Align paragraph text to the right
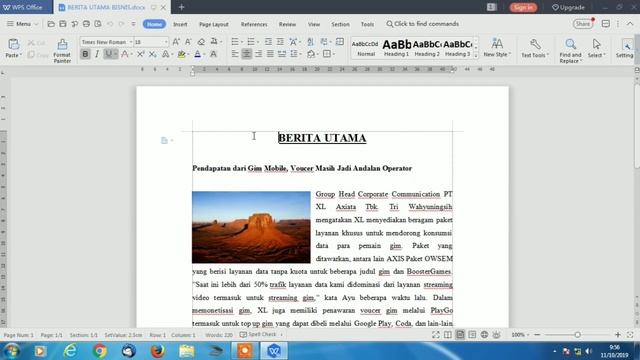This screenshot has height=360, width=640. [x=258, y=54]
